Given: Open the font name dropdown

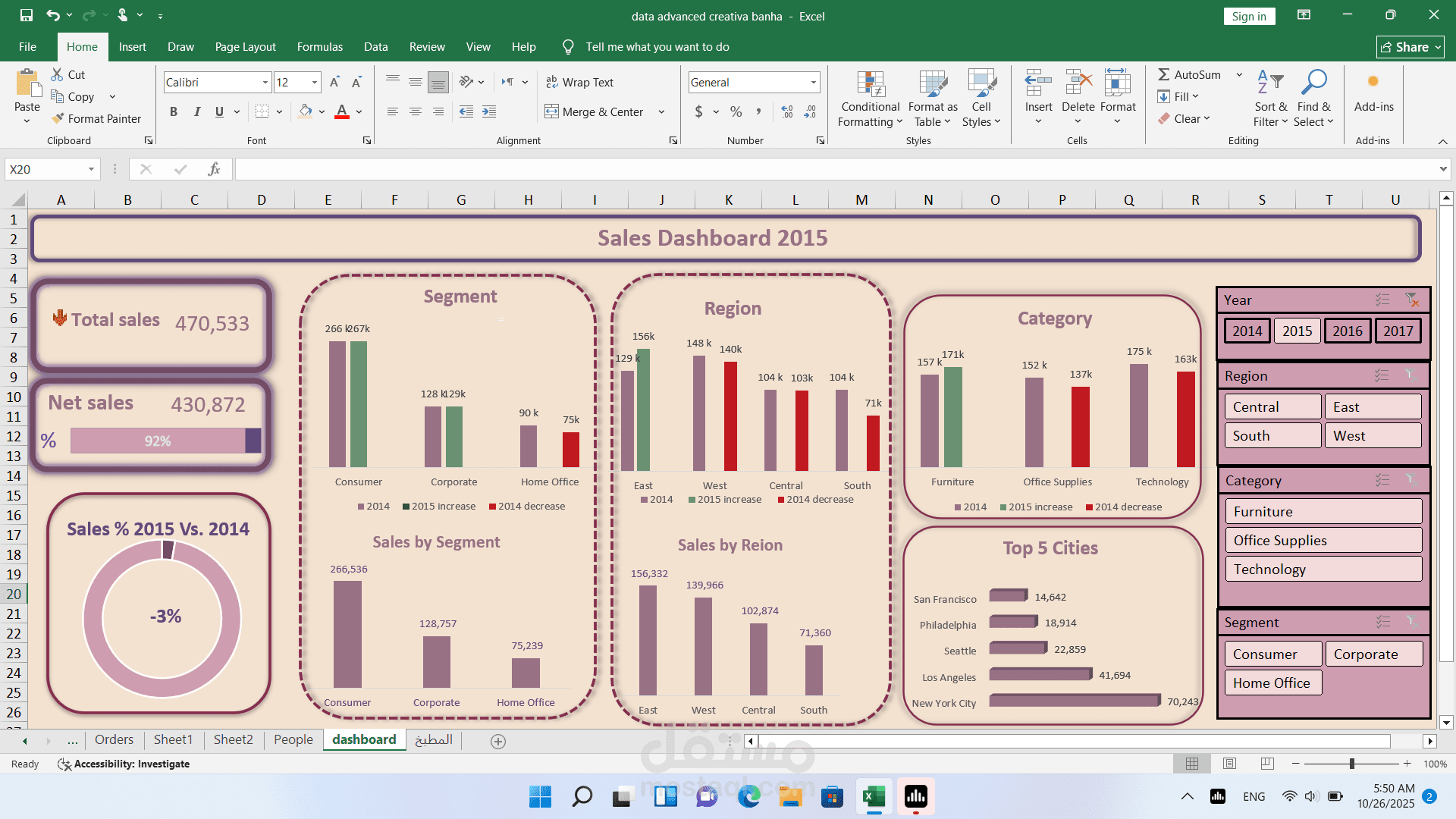Looking at the screenshot, I should click(x=264, y=82).
